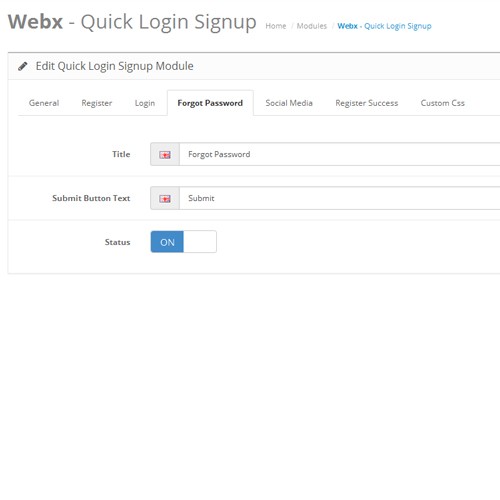Open the Social Media tab
The width and height of the screenshot is (500, 500).
pos(289,103)
